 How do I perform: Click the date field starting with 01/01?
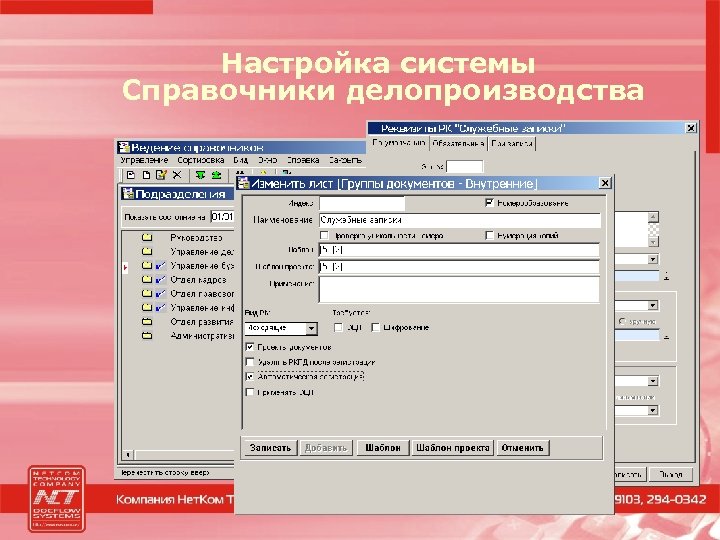point(222,217)
